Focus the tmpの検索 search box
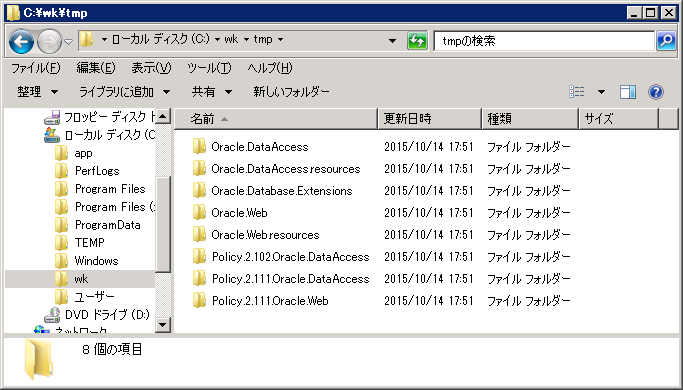Screen dimensions: 683x390 (x=544, y=41)
